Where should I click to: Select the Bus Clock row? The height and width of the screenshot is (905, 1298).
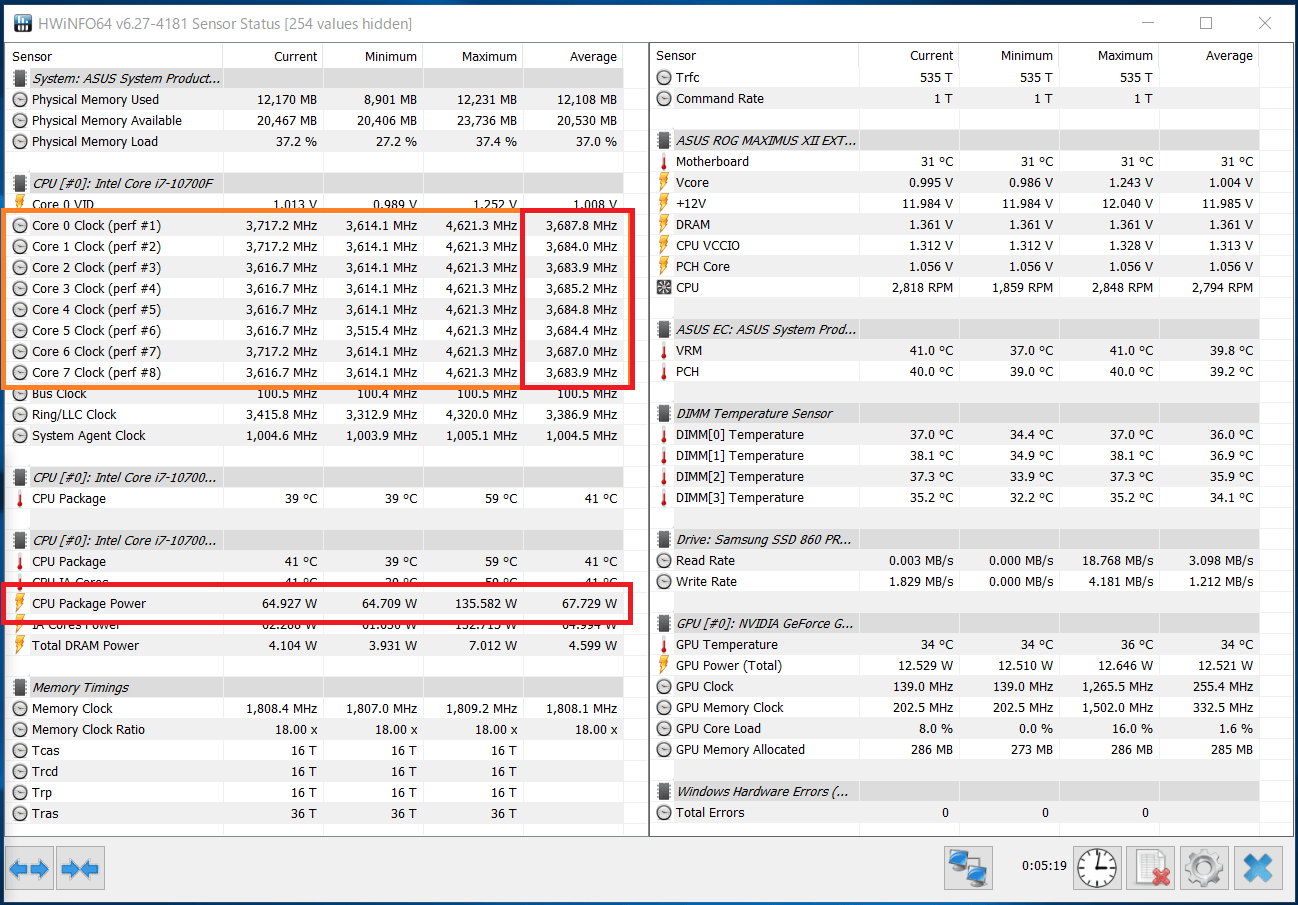[315, 393]
